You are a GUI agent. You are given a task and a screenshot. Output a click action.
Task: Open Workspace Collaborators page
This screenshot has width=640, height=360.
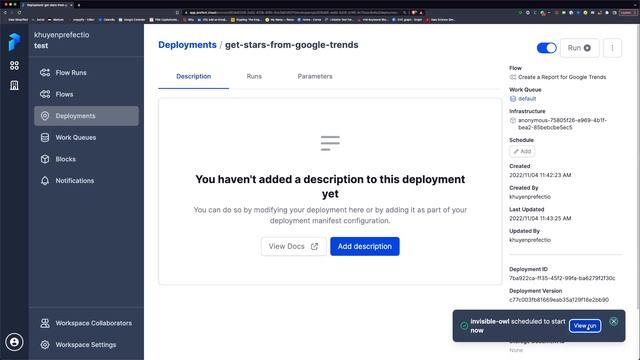(86, 323)
